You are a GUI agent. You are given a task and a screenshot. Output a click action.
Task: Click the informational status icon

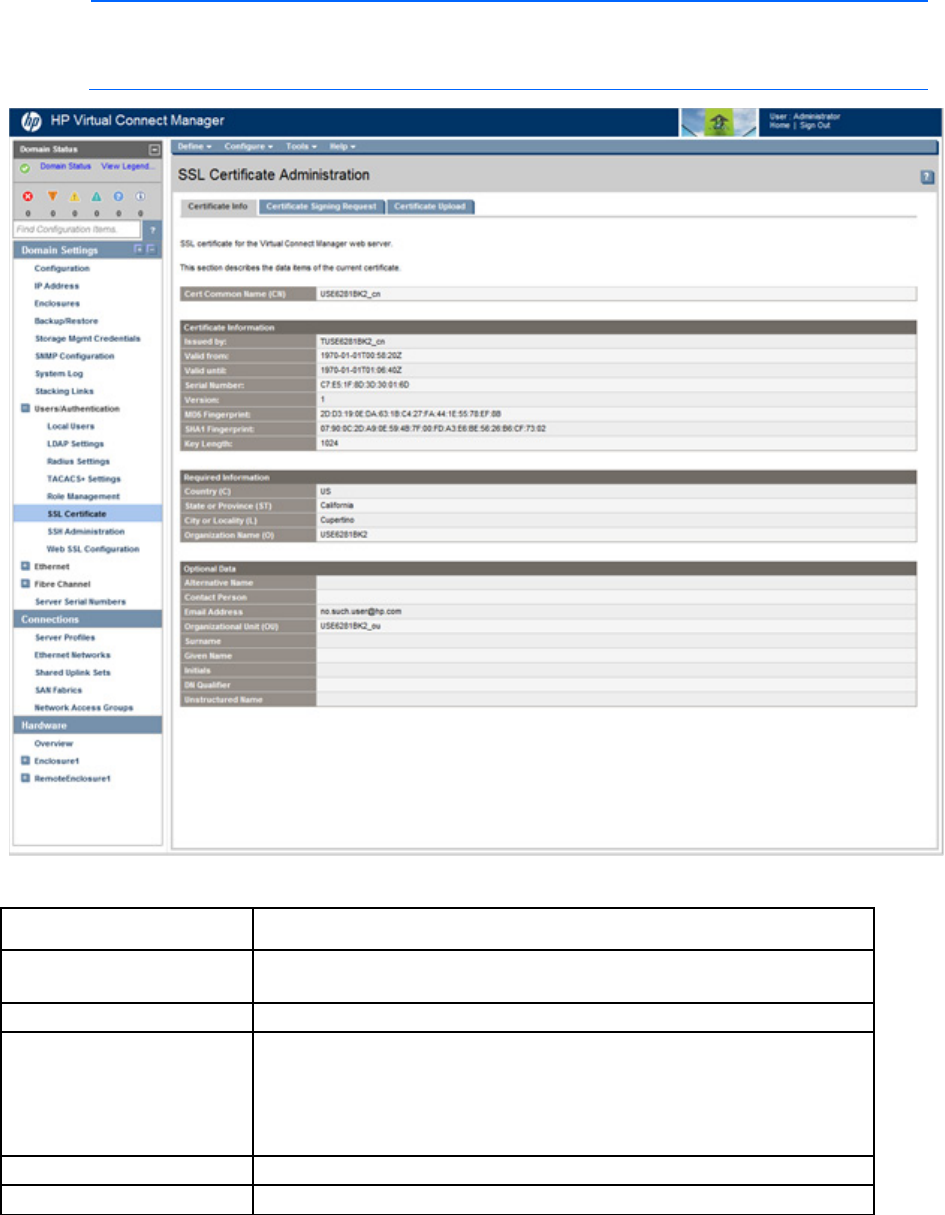point(141,198)
